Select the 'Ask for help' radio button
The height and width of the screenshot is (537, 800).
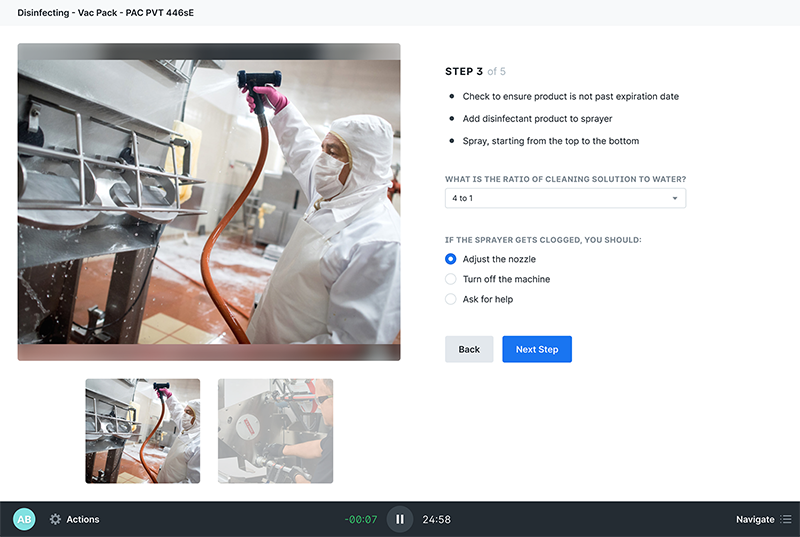tap(451, 299)
